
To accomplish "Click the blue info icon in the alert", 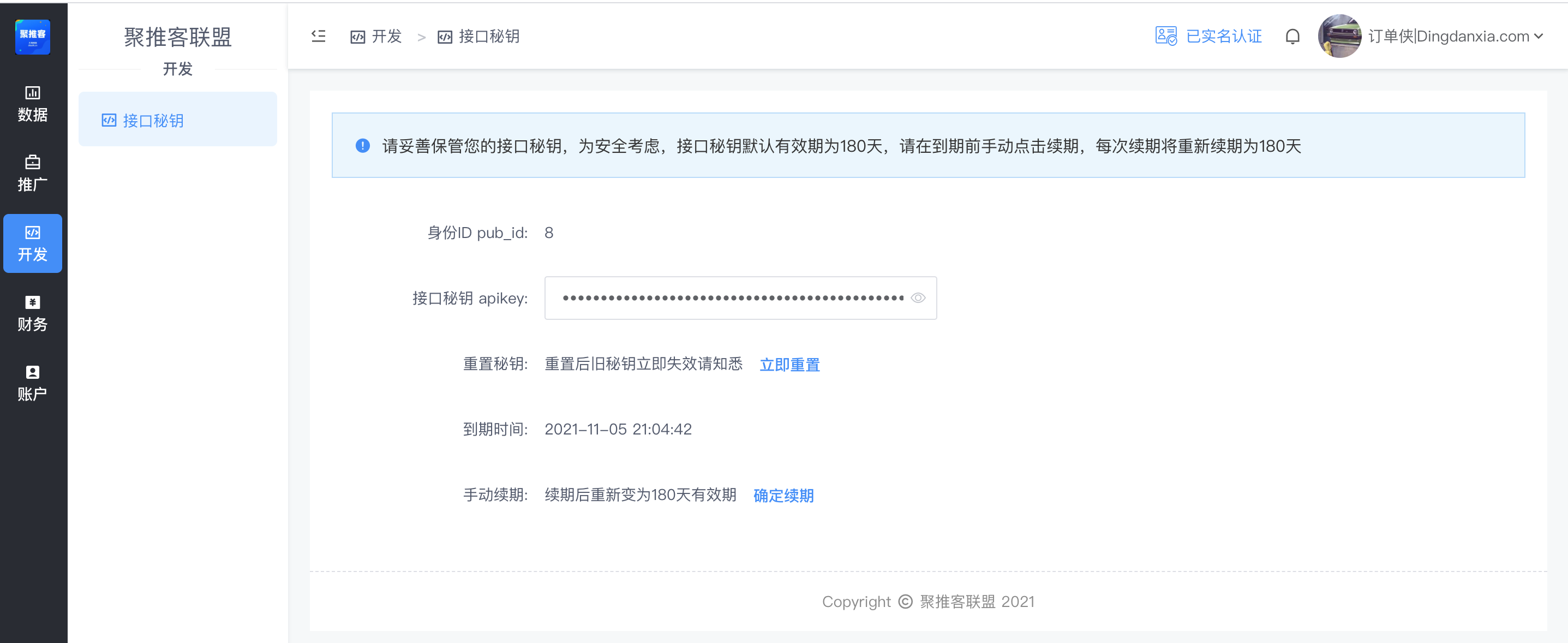I will pos(362,146).
